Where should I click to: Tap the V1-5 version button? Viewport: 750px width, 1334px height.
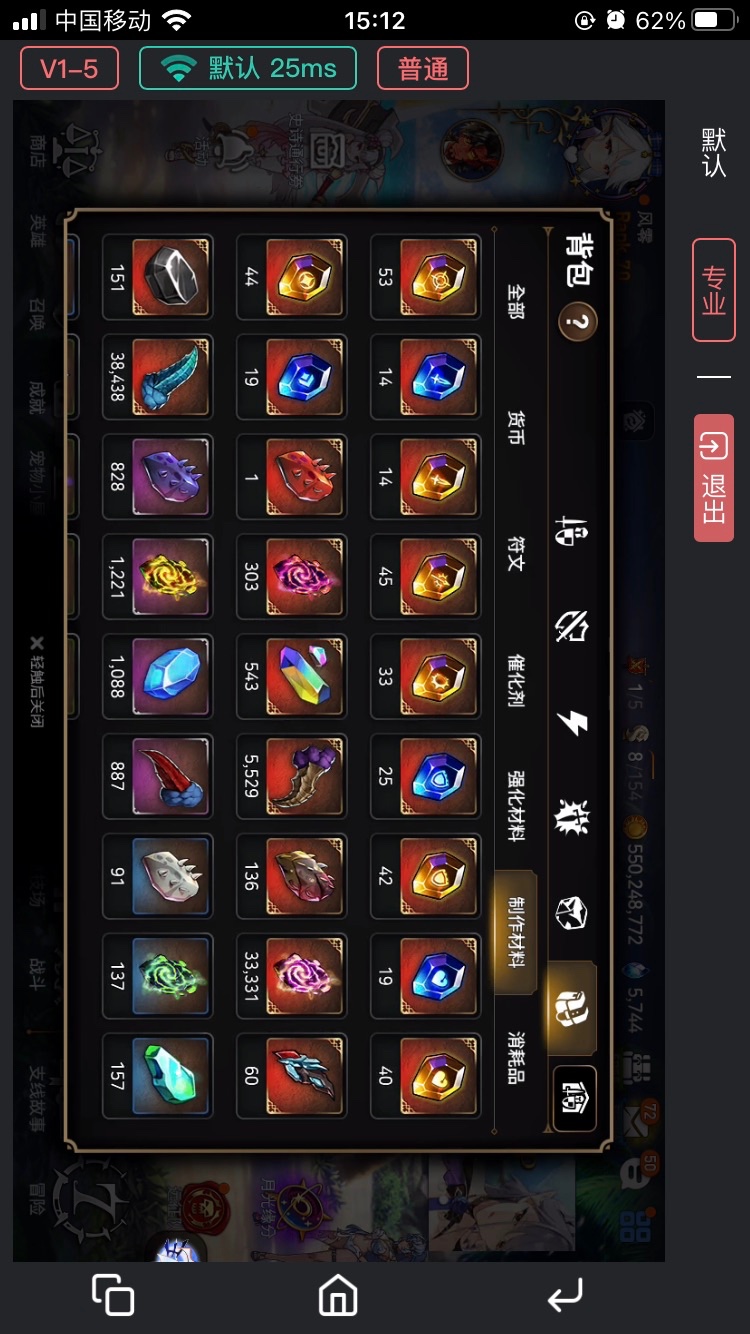(x=69, y=69)
